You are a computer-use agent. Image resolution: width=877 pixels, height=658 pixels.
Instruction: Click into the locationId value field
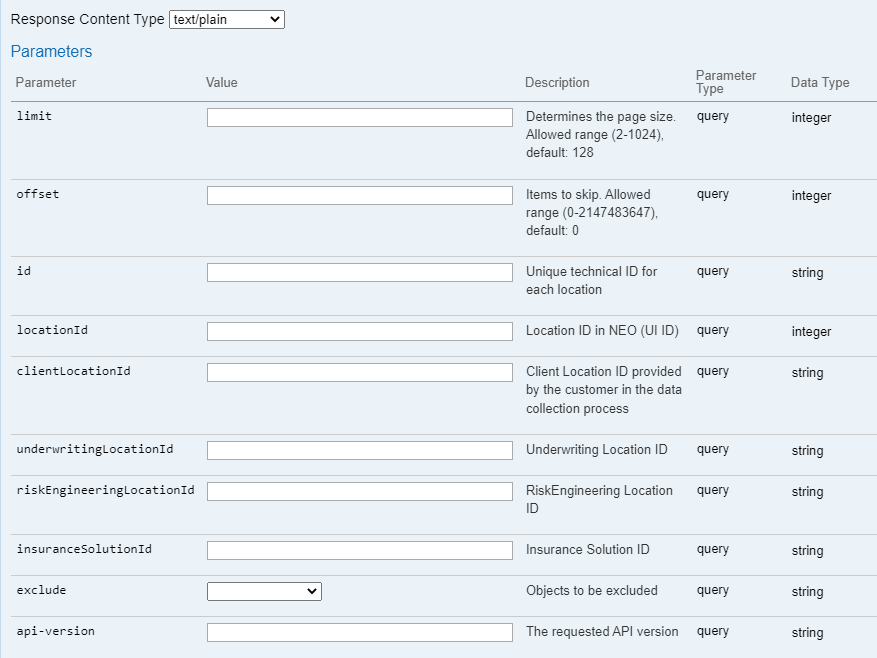(358, 332)
